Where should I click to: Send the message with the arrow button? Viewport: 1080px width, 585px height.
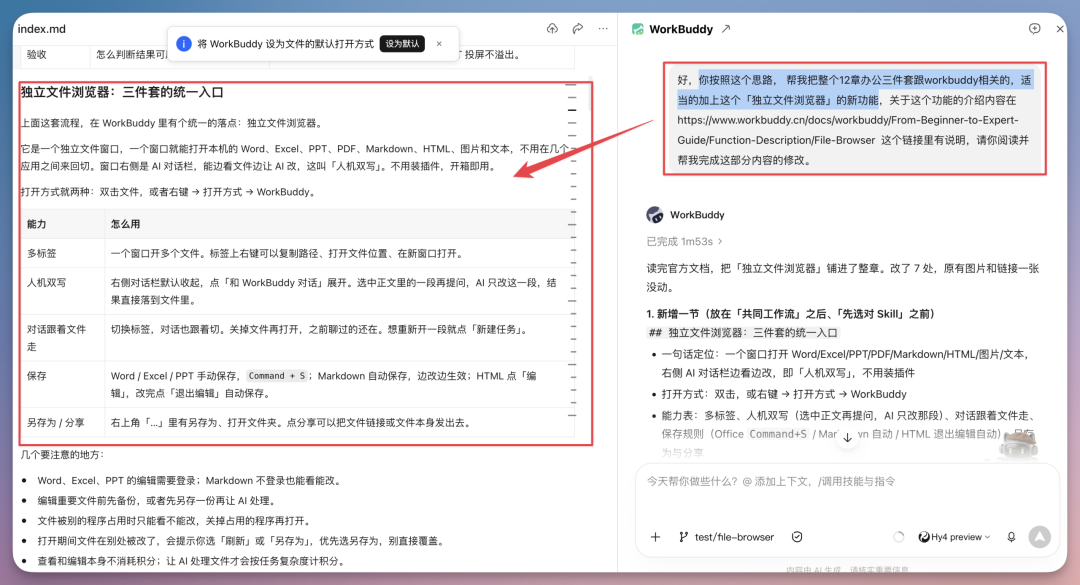(x=1040, y=537)
